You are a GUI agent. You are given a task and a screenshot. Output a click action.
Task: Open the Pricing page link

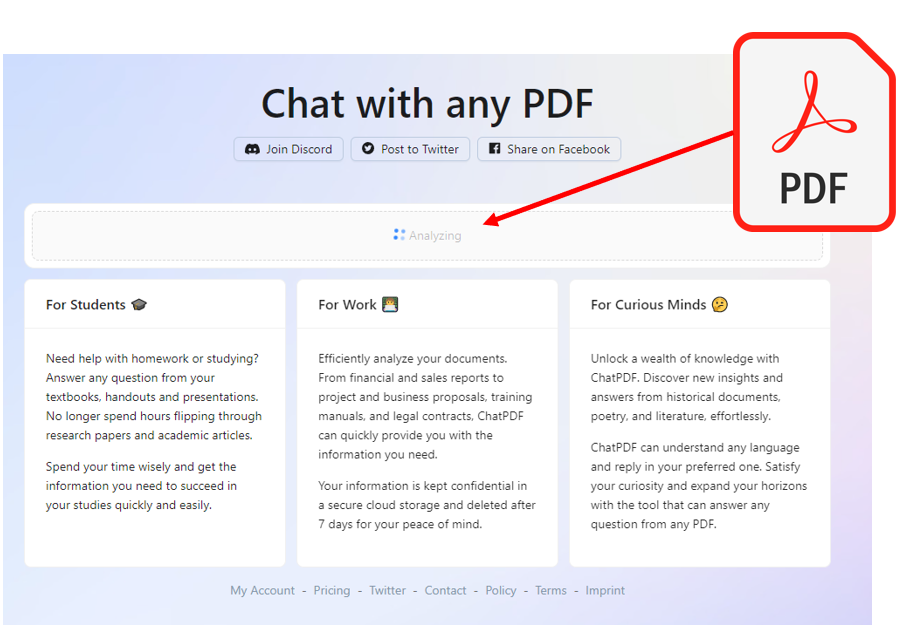pos(331,590)
